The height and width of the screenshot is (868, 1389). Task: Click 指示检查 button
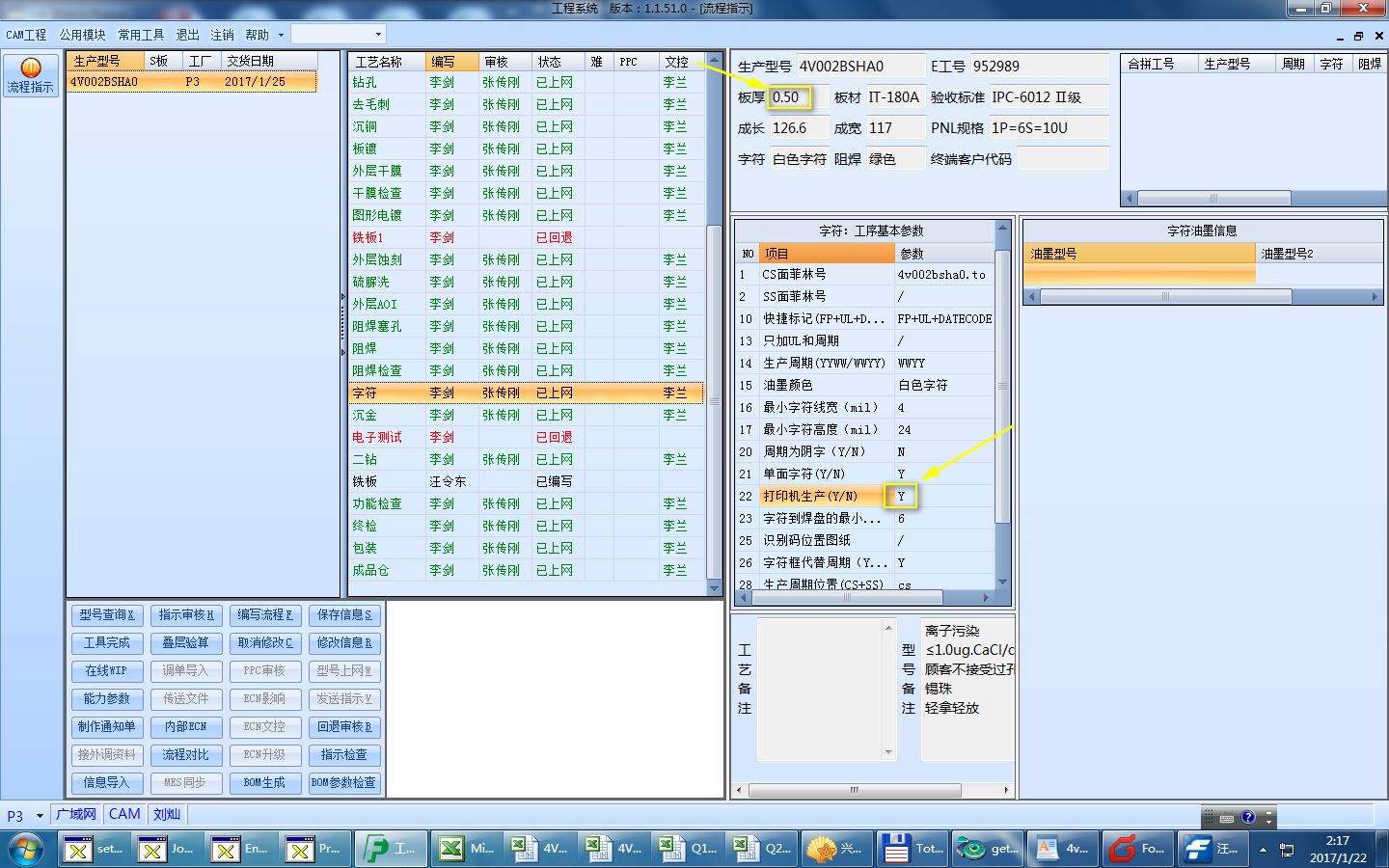point(344,755)
